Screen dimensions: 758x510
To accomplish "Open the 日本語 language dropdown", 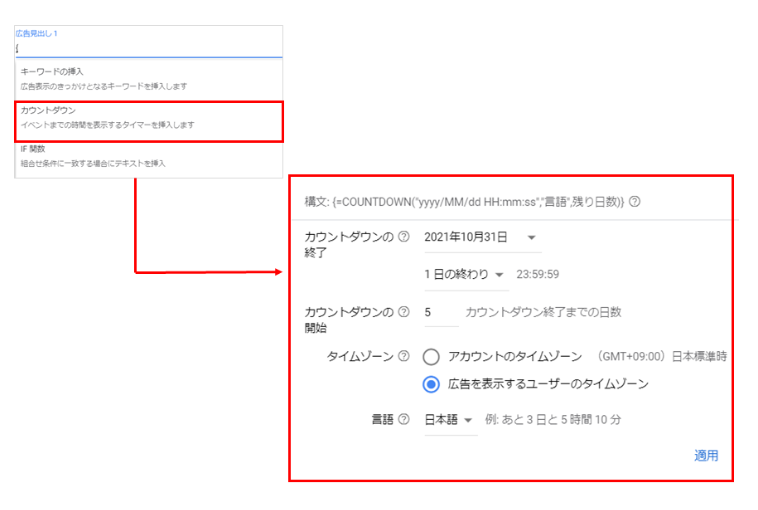I will pos(449,420).
